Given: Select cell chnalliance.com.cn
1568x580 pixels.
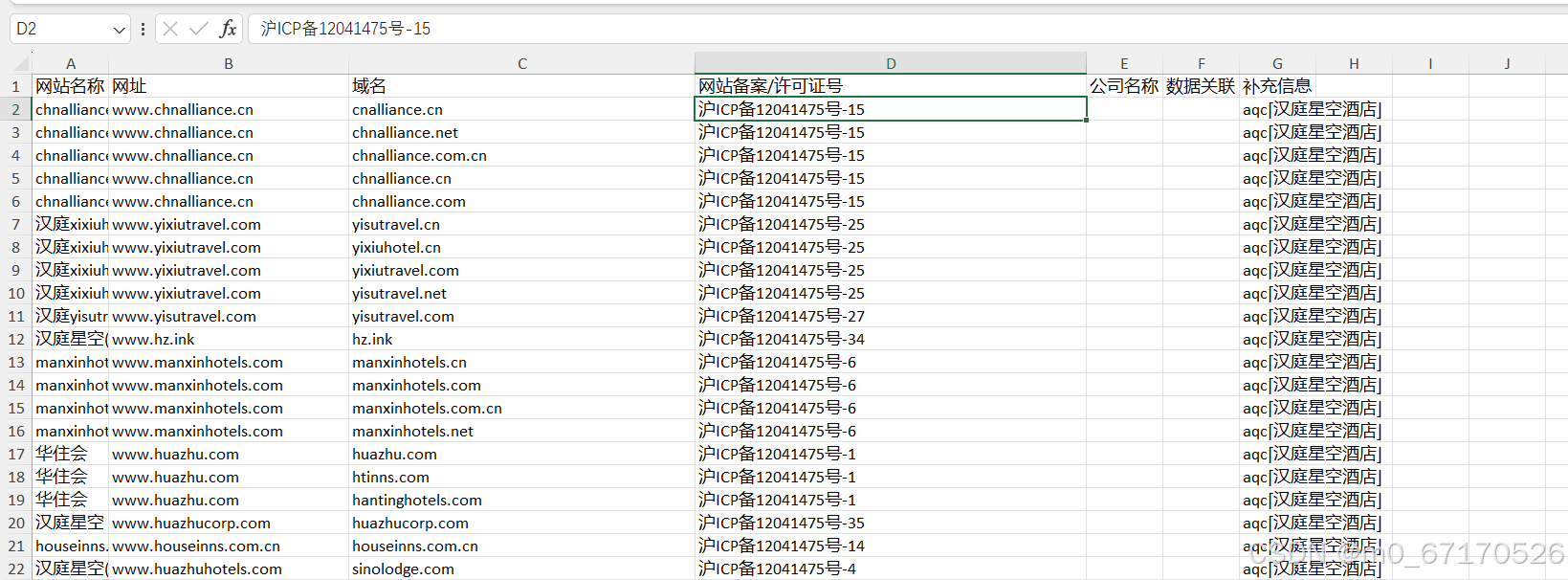Looking at the screenshot, I should pyautogui.click(x=522, y=155).
